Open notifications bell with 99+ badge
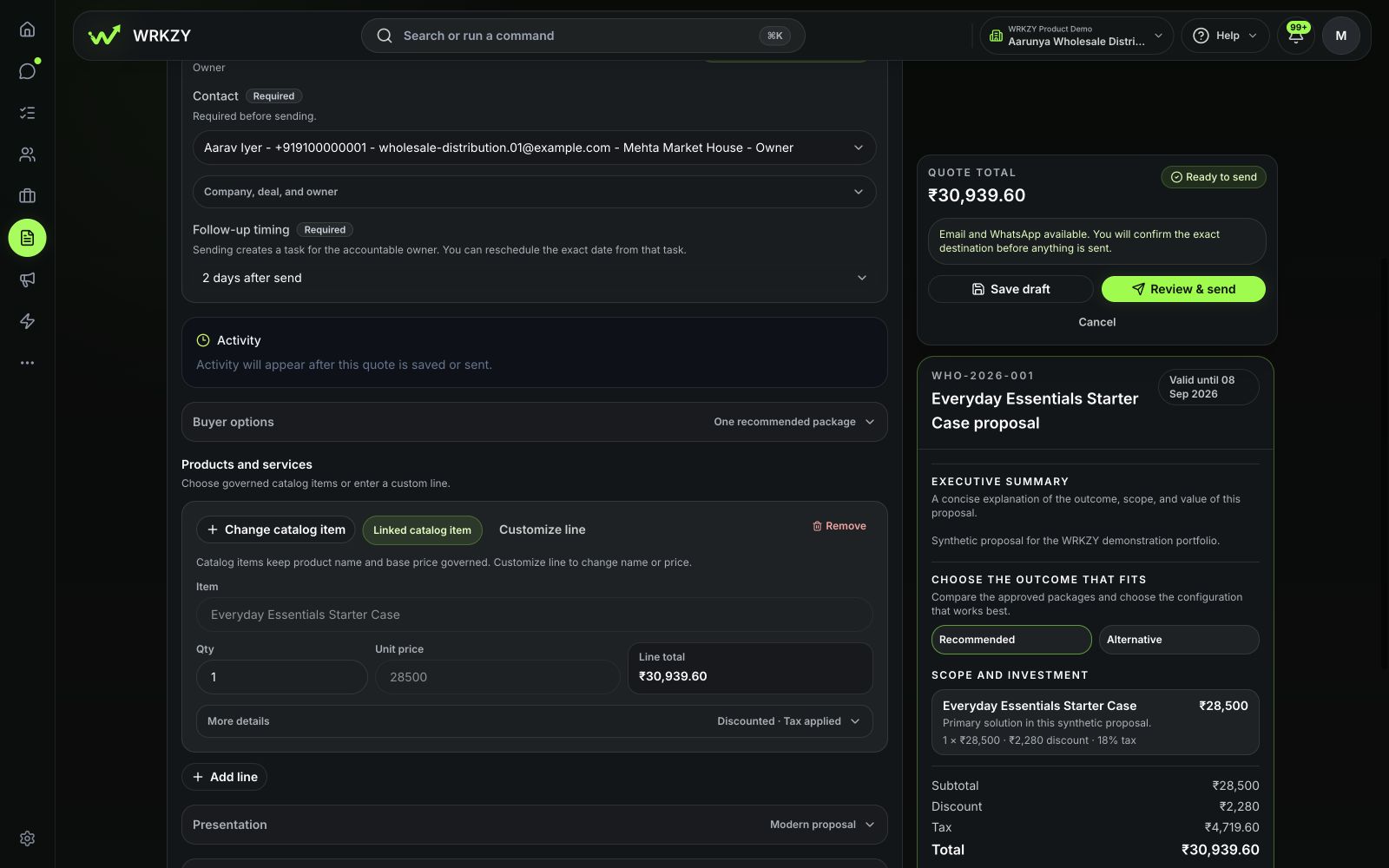This screenshot has height=868, width=1389. pos(1295,36)
